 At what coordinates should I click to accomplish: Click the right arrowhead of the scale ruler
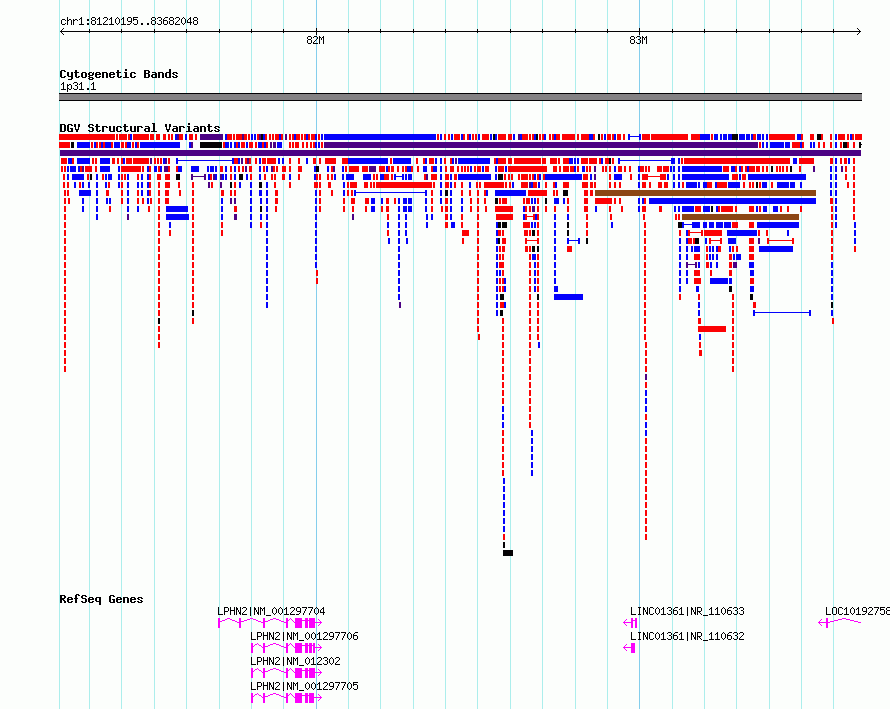[859, 32]
